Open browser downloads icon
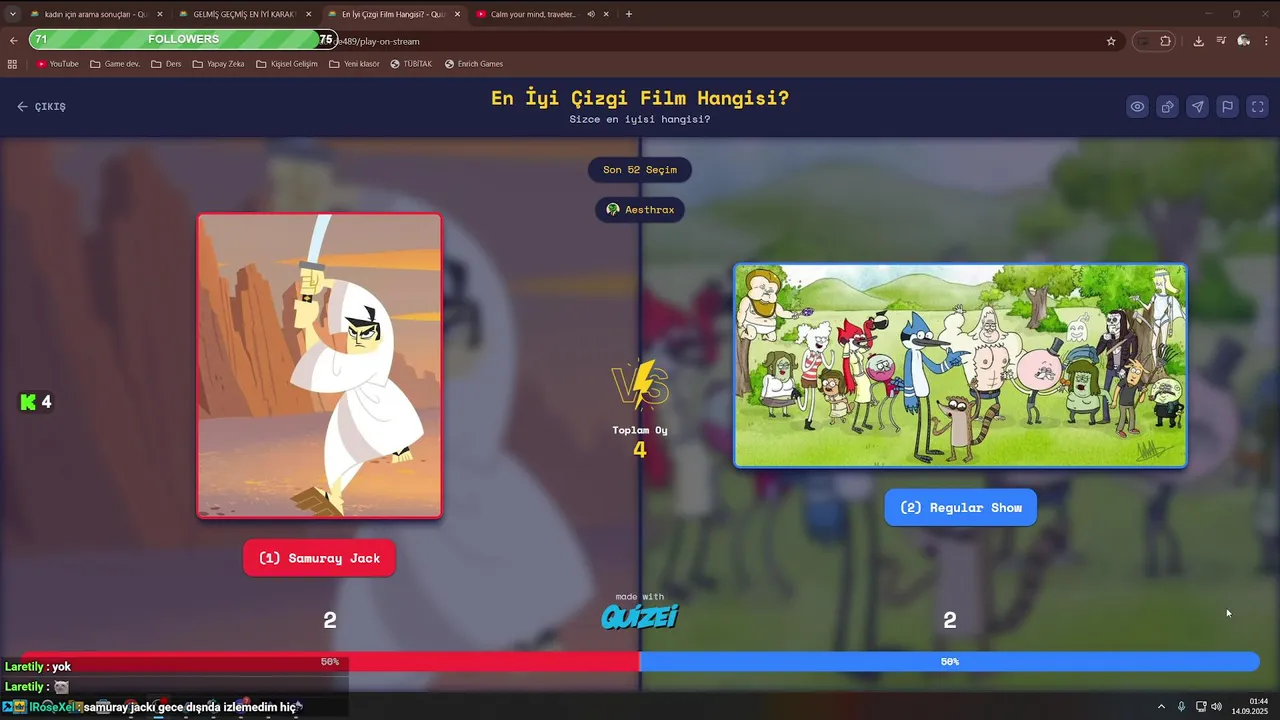Viewport: 1280px width, 720px height. 1198,41
